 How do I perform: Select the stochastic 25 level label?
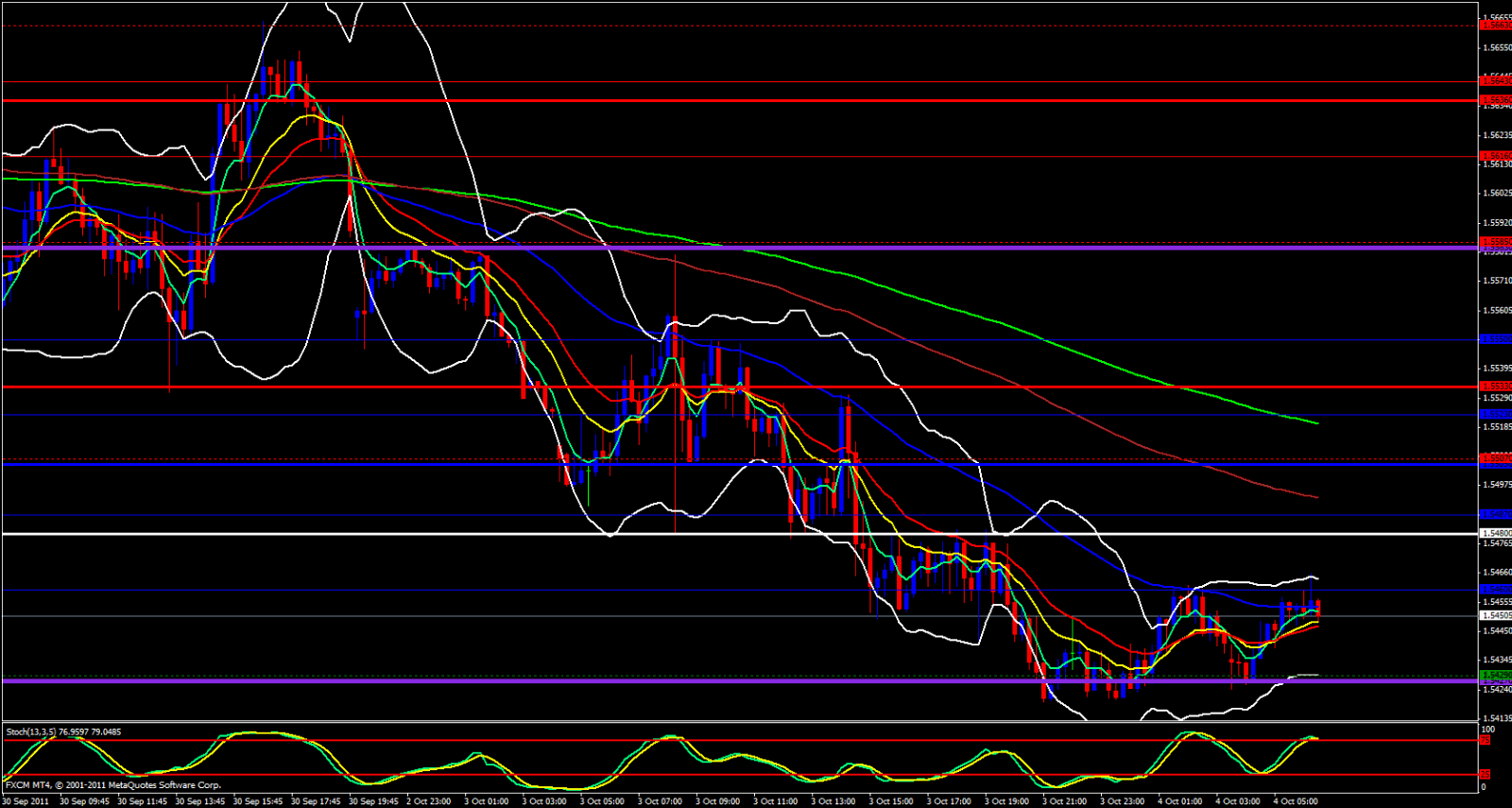[x=1485, y=775]
